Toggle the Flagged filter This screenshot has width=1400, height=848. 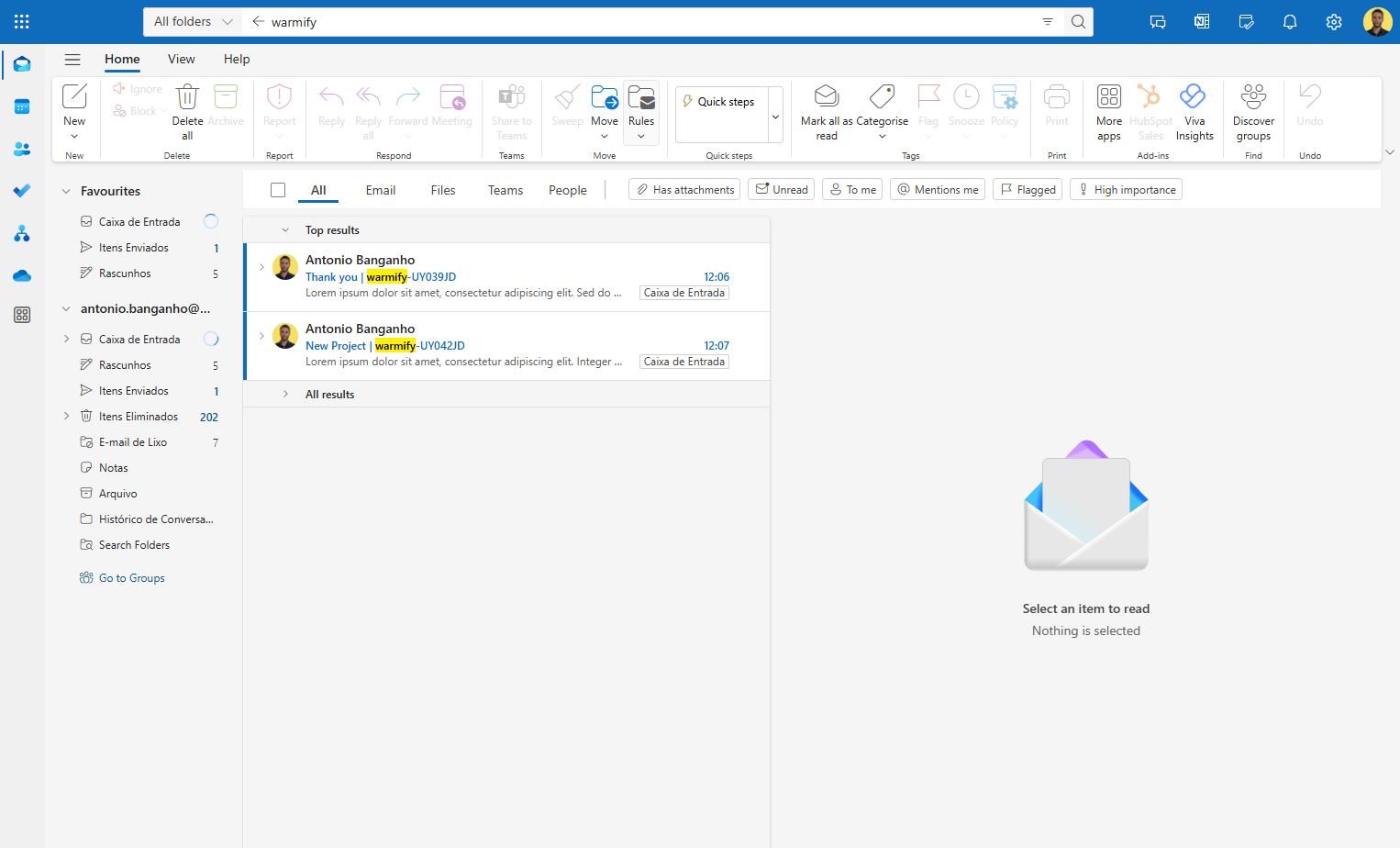1028,190
